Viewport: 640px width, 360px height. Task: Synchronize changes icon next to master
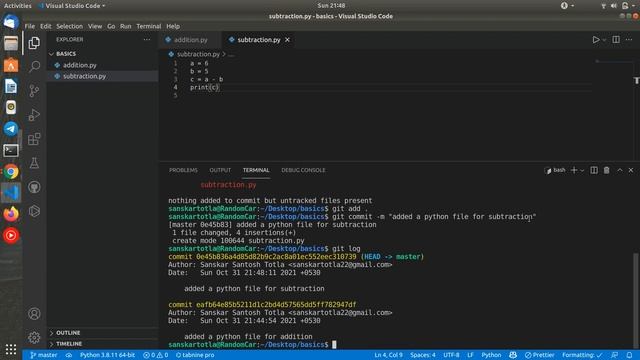coord(69,355)
